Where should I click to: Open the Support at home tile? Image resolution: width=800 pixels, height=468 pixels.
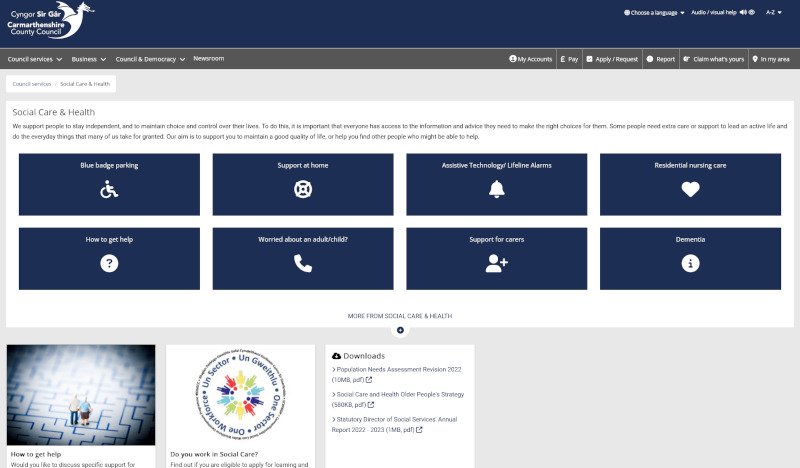click(303, 184)
